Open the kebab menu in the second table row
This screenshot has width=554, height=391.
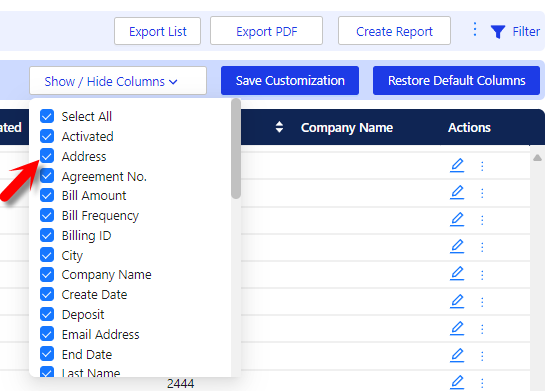point(482,193)
